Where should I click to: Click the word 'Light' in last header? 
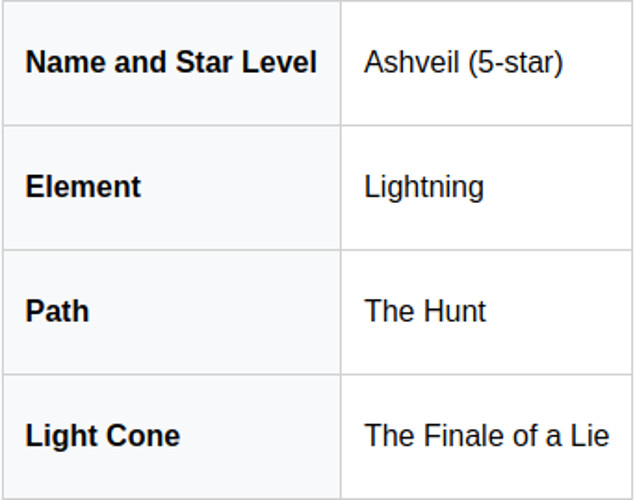point(59,436)
